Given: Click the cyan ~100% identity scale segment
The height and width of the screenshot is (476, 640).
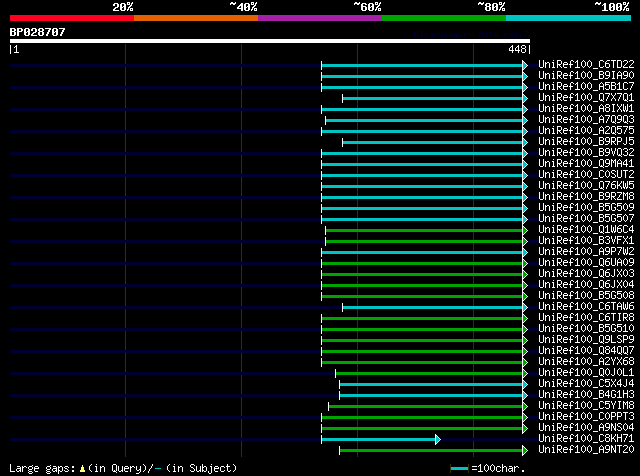Looking at the screenshot, I should click(569, 18).
